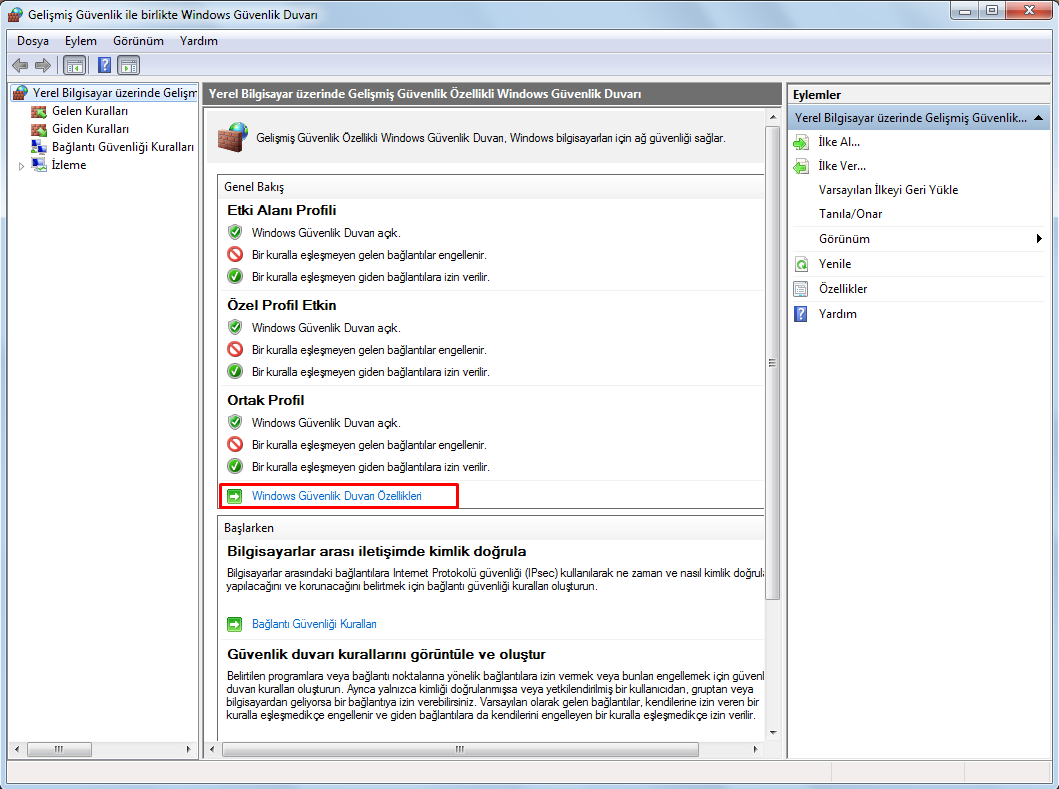
Task: Click the Özel Profil Etkin heading
Action: point(282,305)
